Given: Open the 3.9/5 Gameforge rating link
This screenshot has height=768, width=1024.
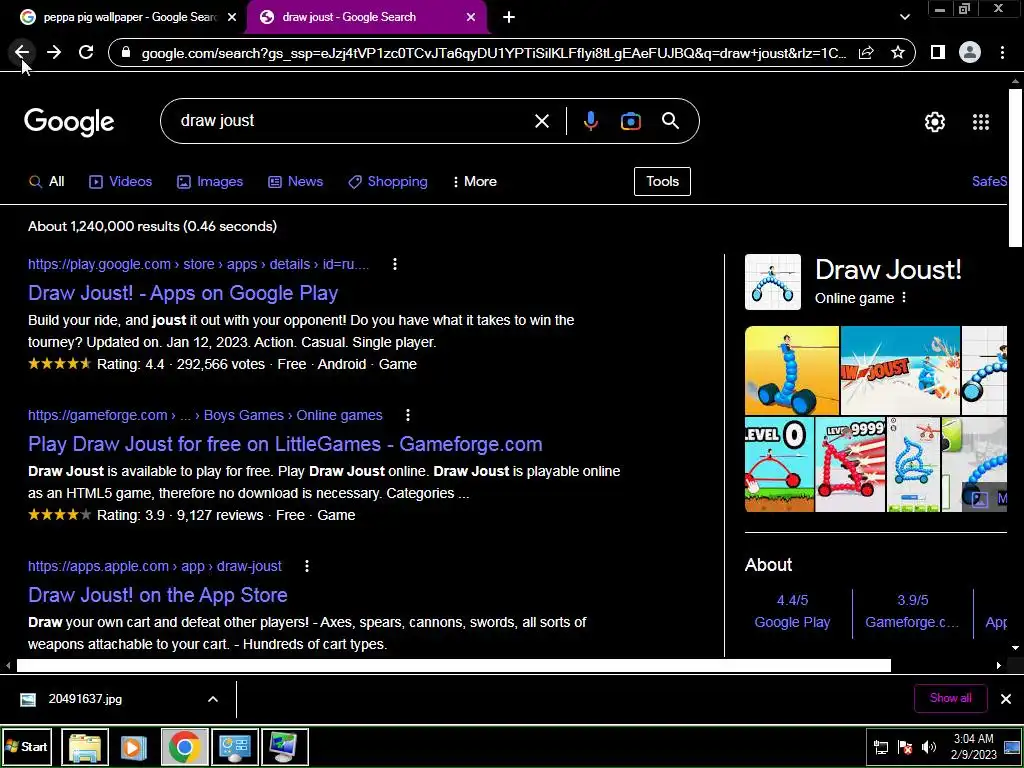Looking at the screenshot, I should 912,611.
